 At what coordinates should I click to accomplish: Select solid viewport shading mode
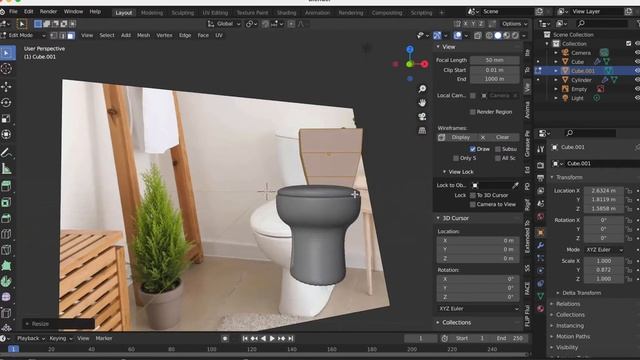498,36
